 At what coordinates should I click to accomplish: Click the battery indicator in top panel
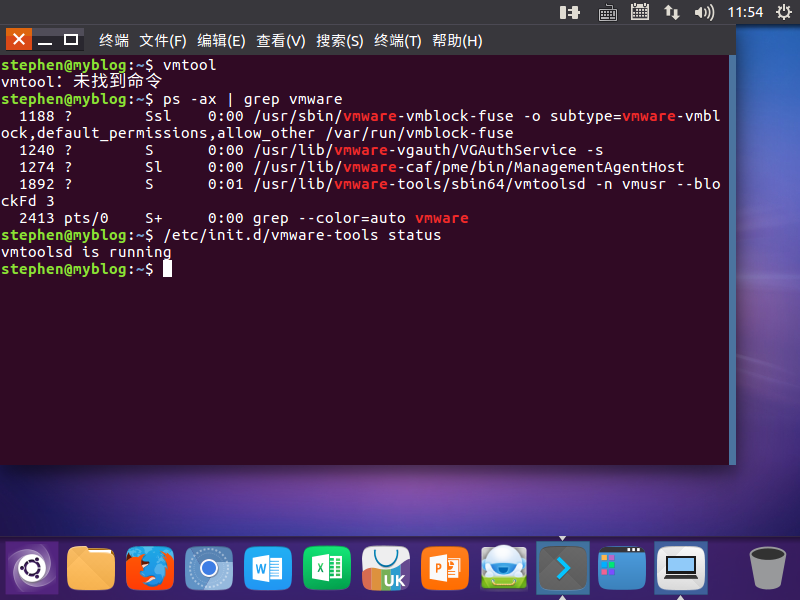(569, 12)
